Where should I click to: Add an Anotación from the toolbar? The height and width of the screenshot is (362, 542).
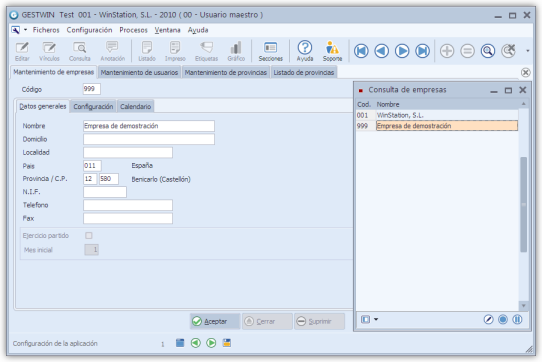pyautogui.click(x=112, y=51)
